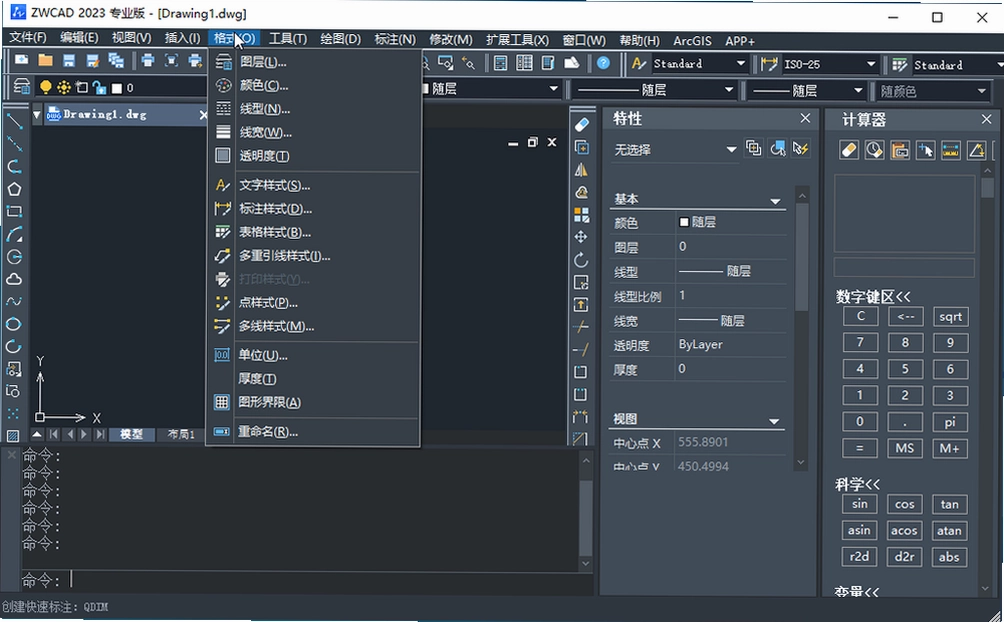
Task: Click the calculator get coordinates icon
Action: [x=925, y=150]
